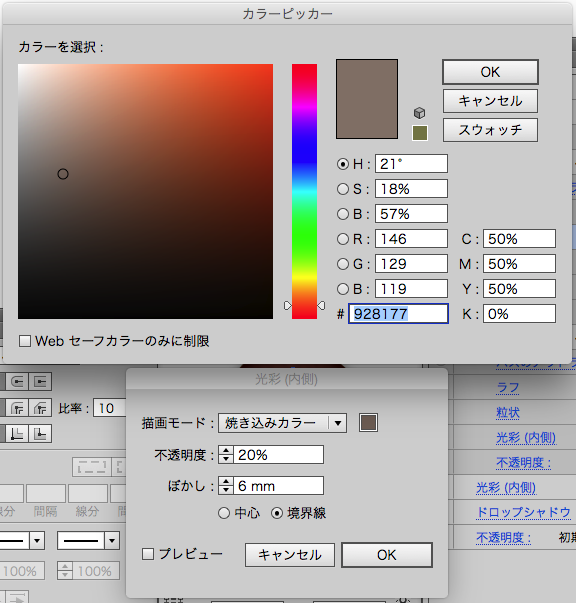This screenshot has width=576, height=603.
Task: Open the 描画モード blend mode dropdown
Action: click(x=282, y=423)
